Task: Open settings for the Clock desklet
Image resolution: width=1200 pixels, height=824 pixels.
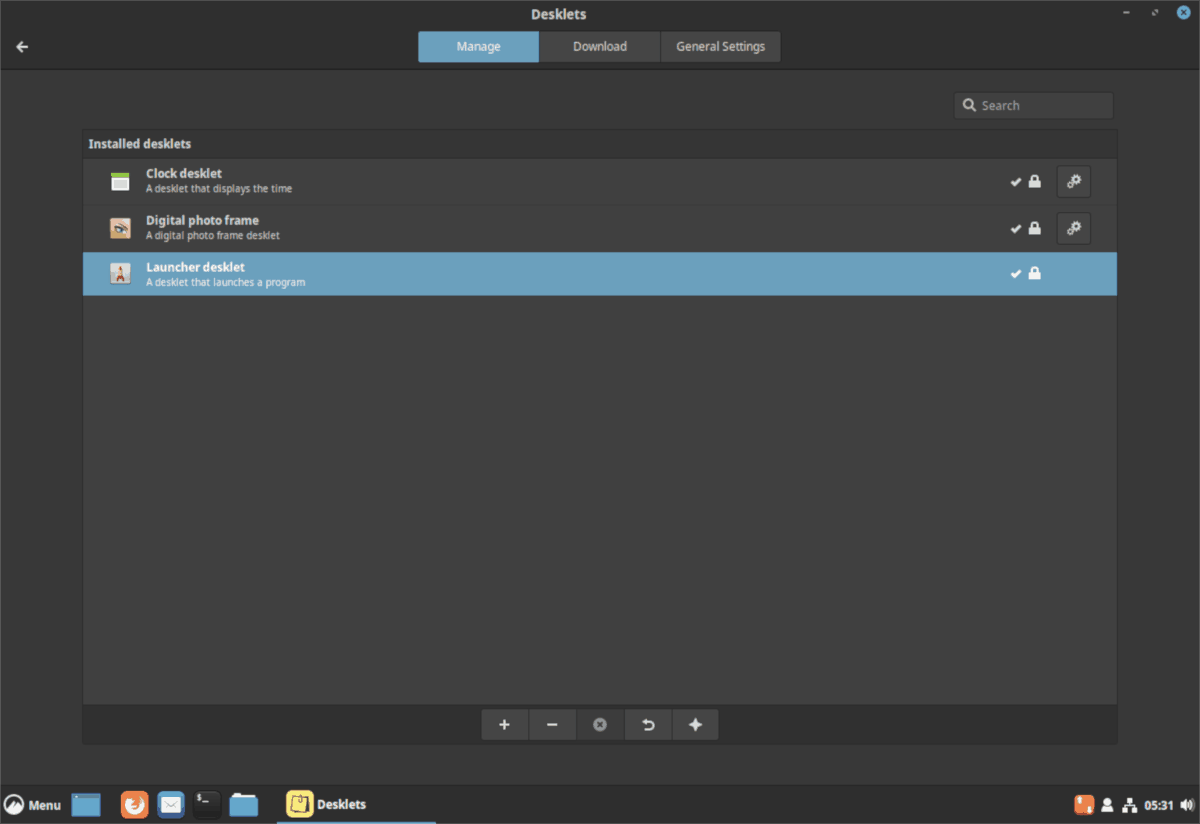Action: [1073, 181]
